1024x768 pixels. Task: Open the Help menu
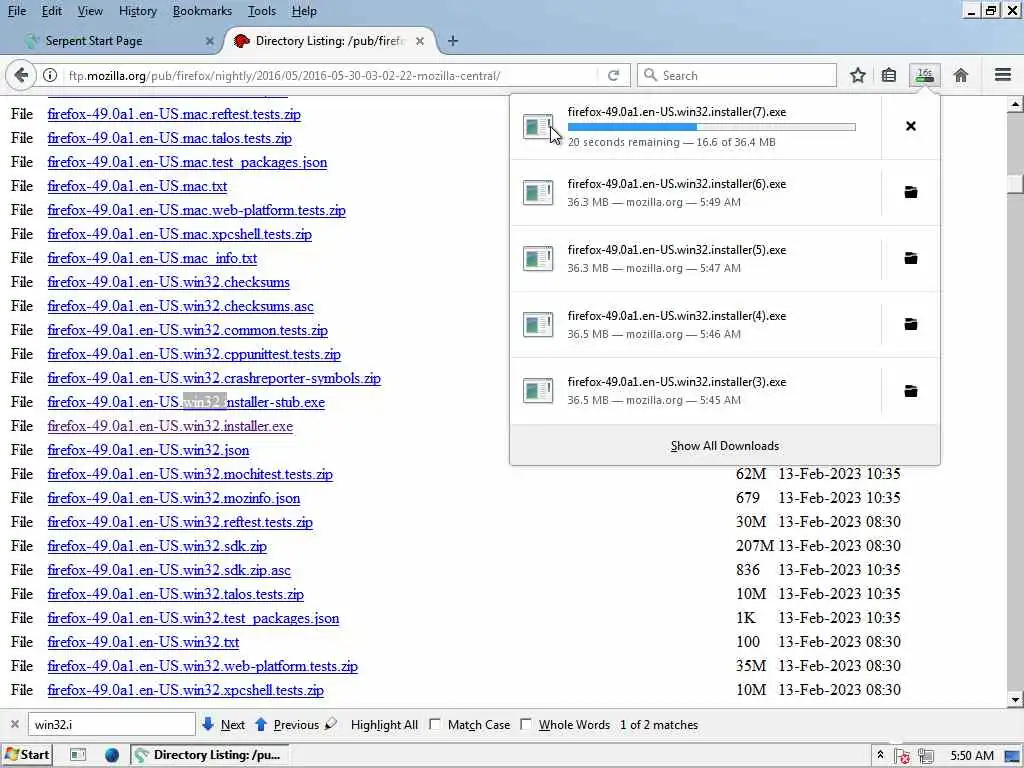click(304, 11)
